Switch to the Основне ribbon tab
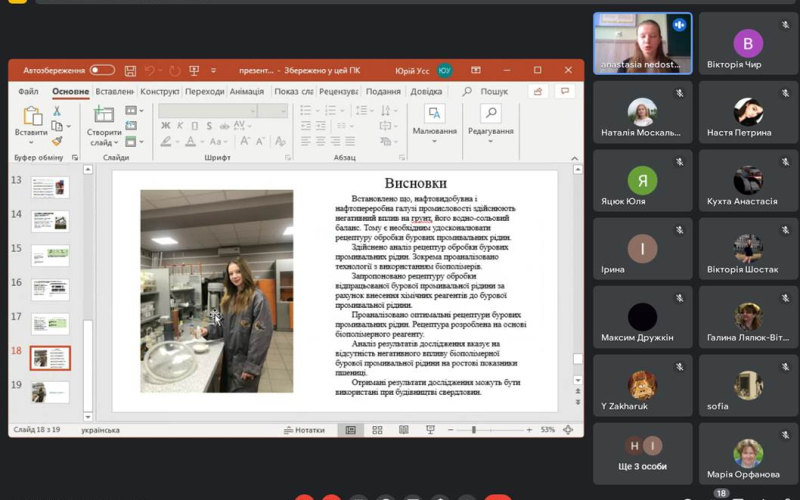 (x=70, y=91)
